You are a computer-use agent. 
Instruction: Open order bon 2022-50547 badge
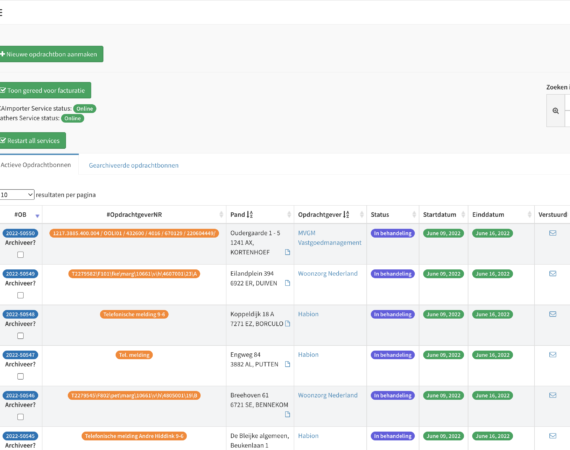20,355
